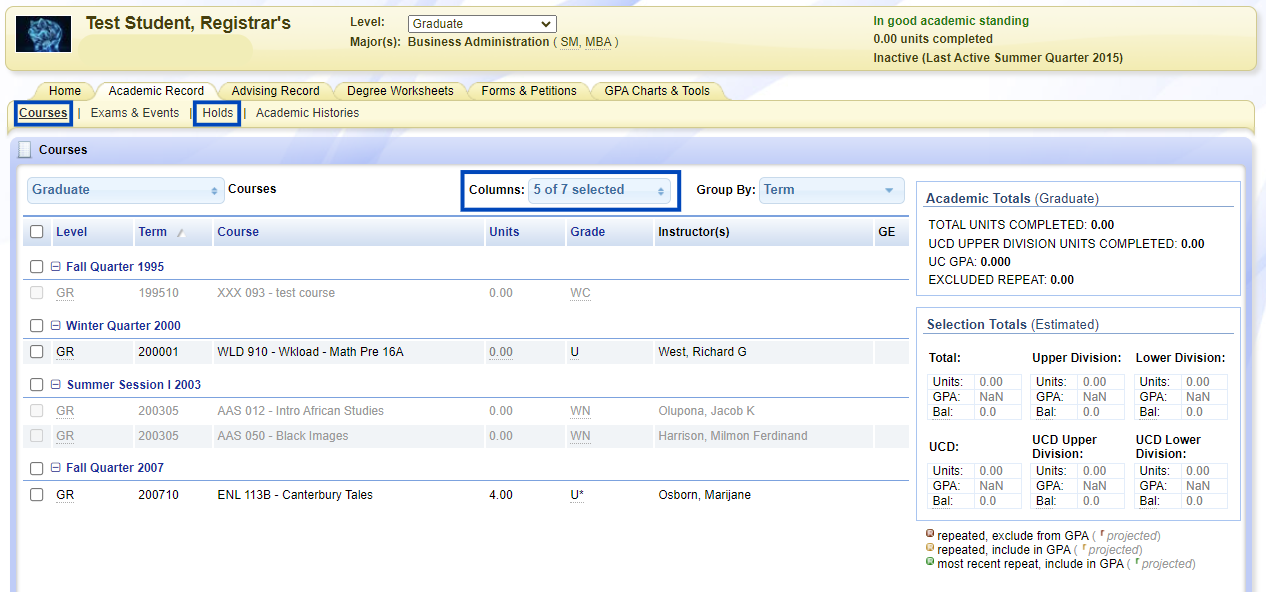Open the Columns 5 of 7 selected dropdown

click(x=599, y=190)
